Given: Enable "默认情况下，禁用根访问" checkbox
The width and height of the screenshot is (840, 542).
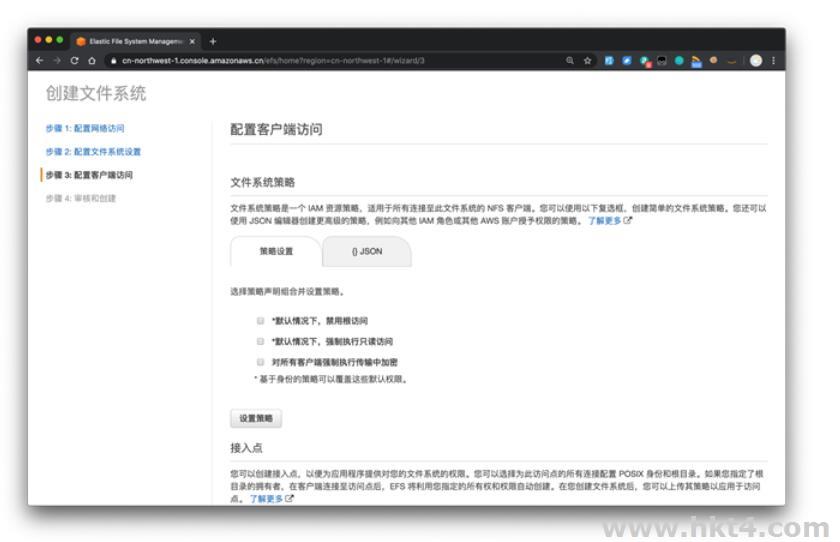Looking at the screenshot, I should click(x=260, y=321).
